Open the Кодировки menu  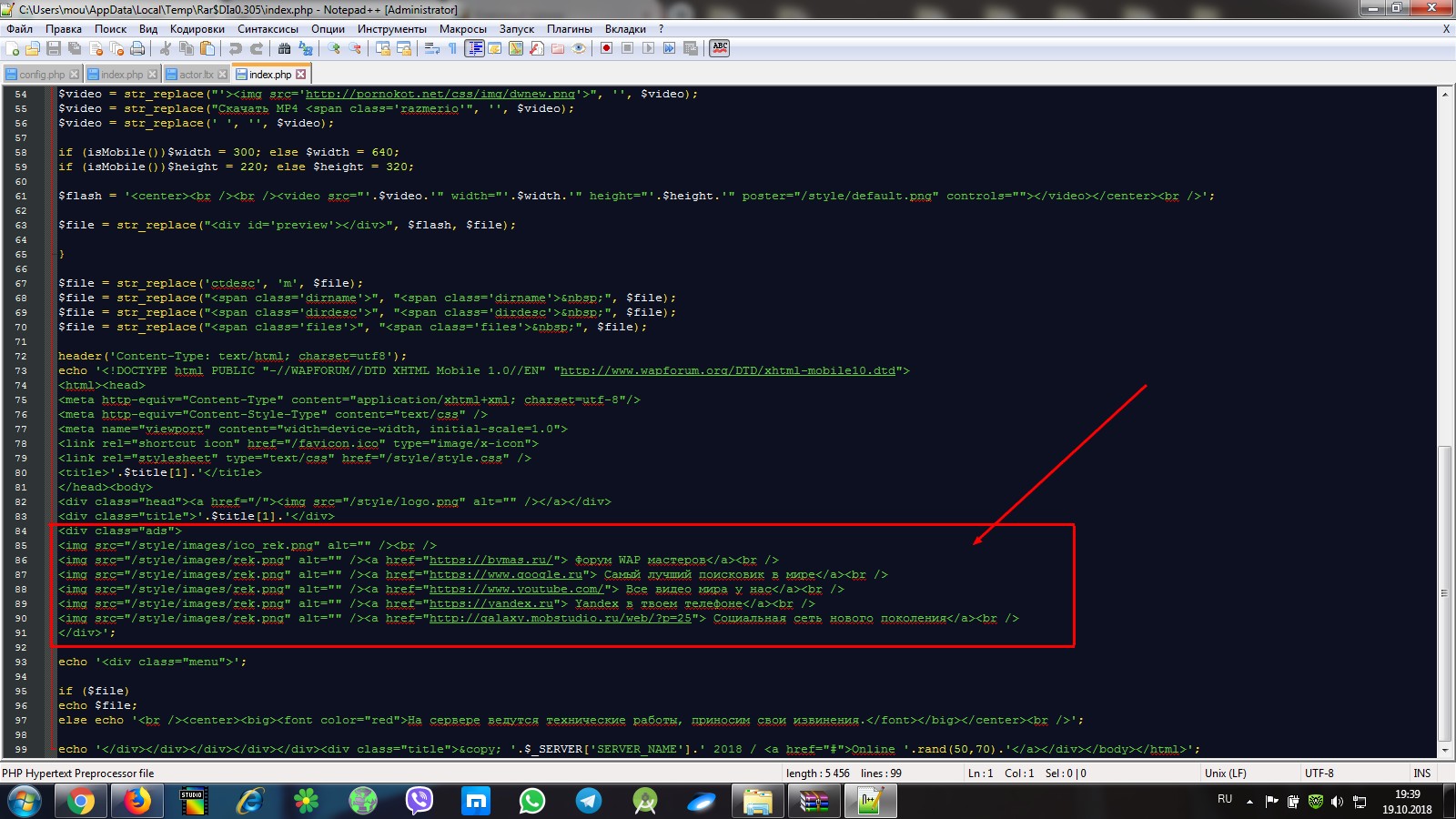197,29
